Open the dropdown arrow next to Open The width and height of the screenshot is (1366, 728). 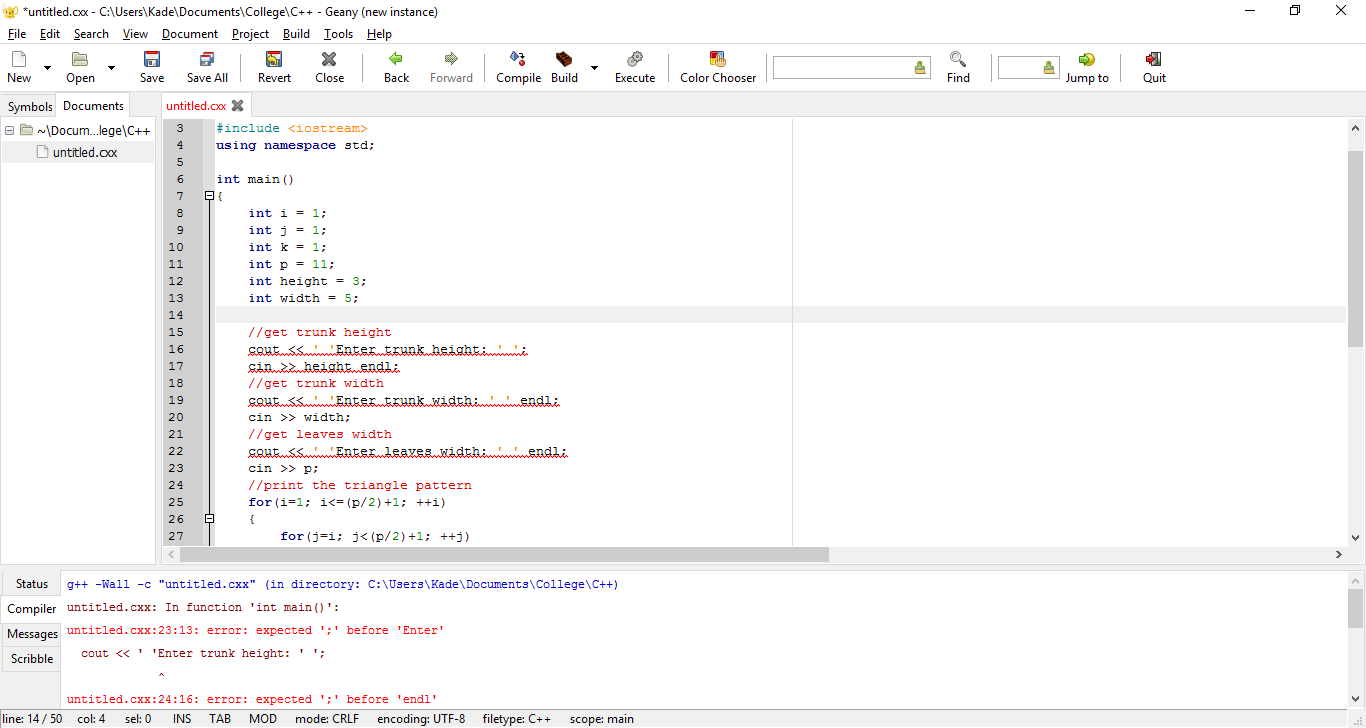[110, 67]
